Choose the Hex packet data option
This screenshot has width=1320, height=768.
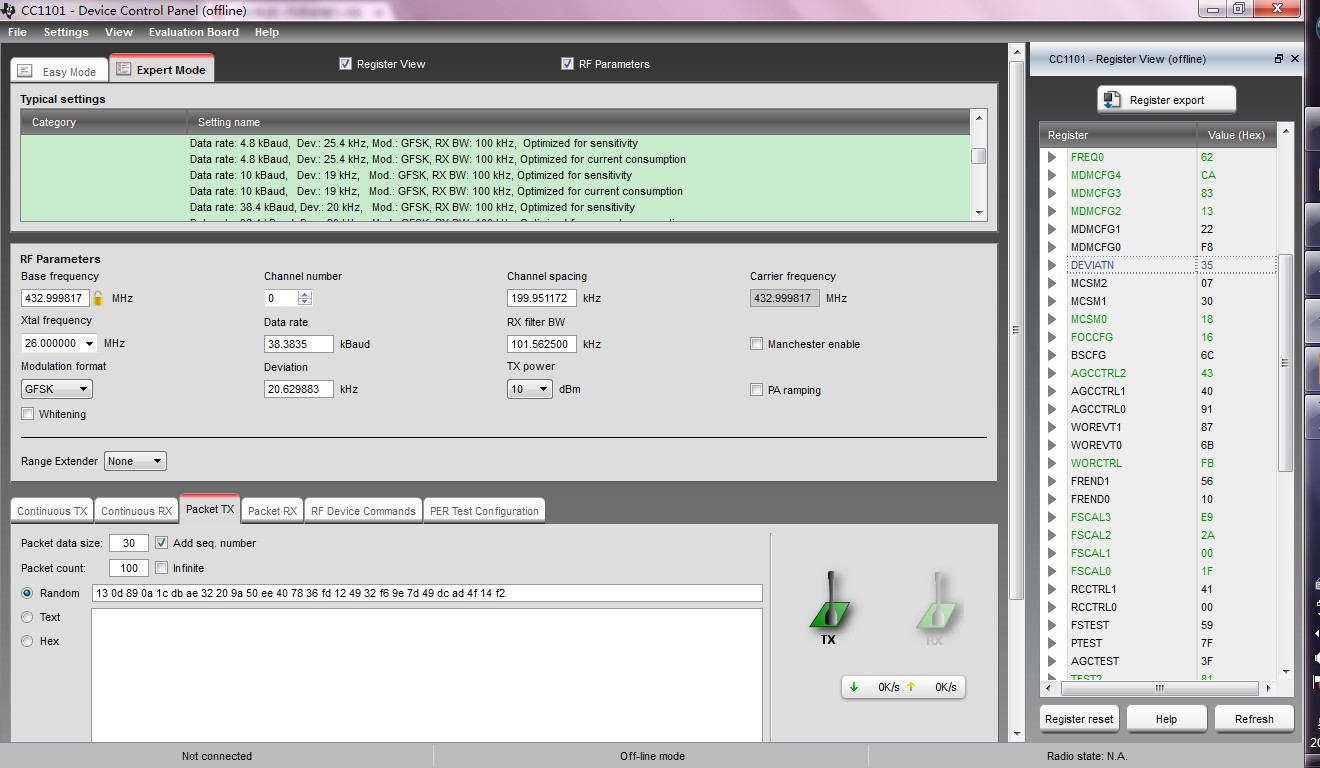[27, 641]
